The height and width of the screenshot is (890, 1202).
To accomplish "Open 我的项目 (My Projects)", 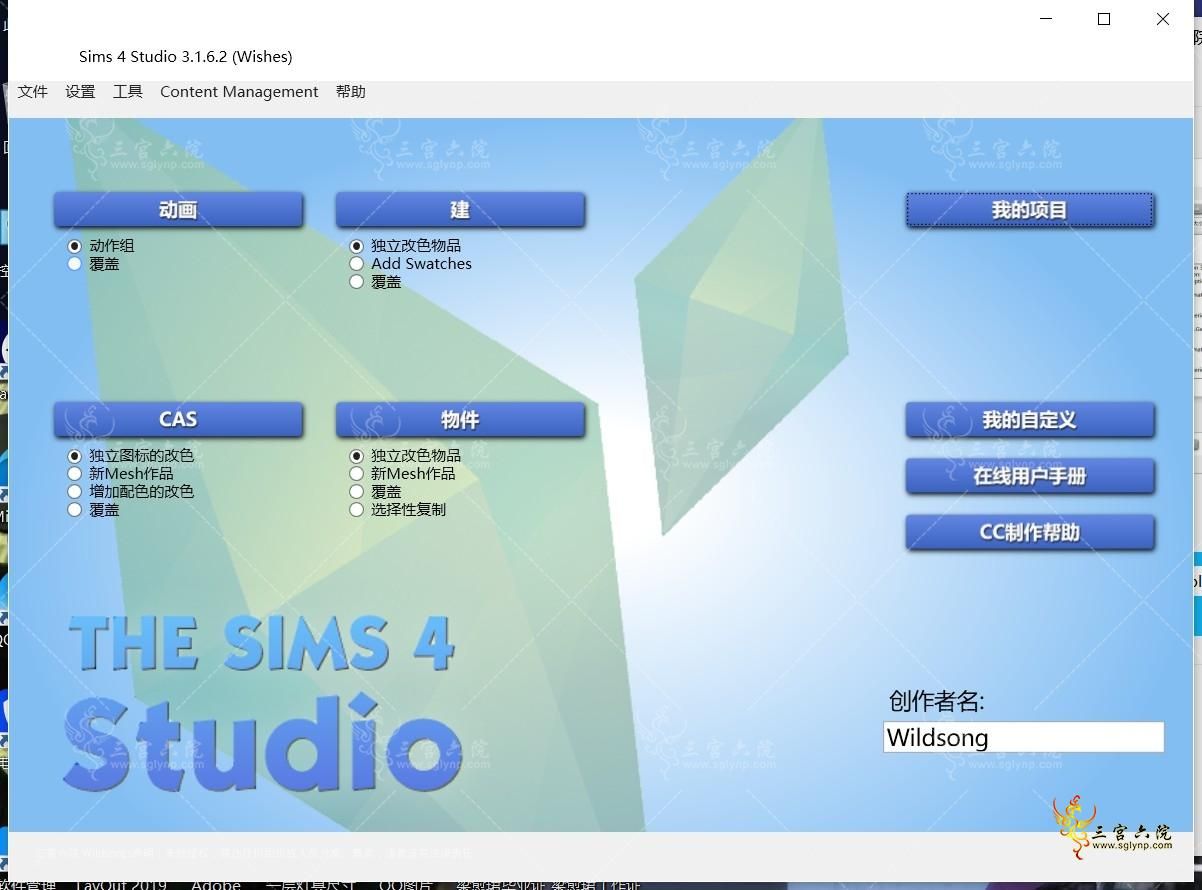I will tap(1030, 210).
